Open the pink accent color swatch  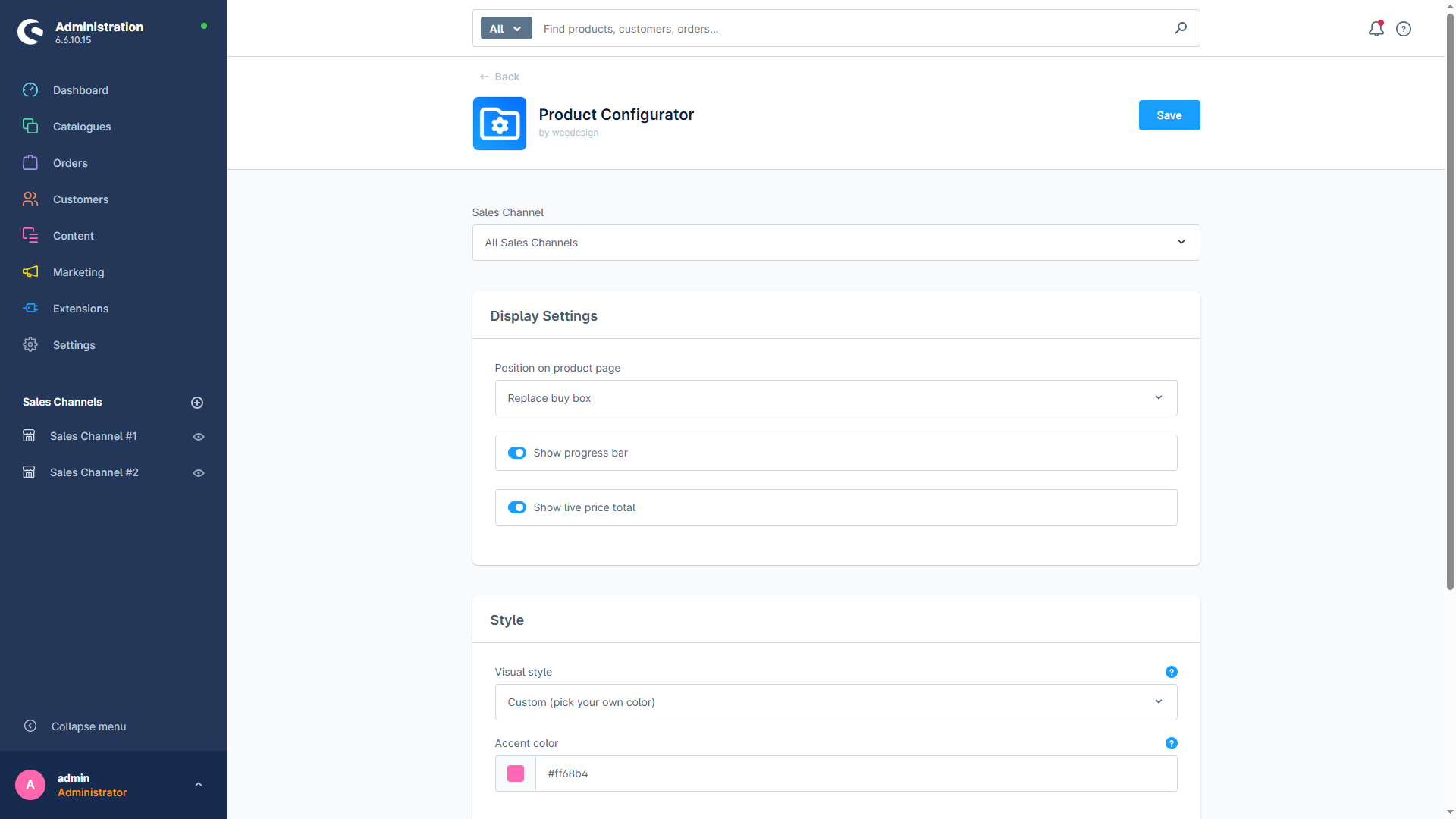point(516,773)
